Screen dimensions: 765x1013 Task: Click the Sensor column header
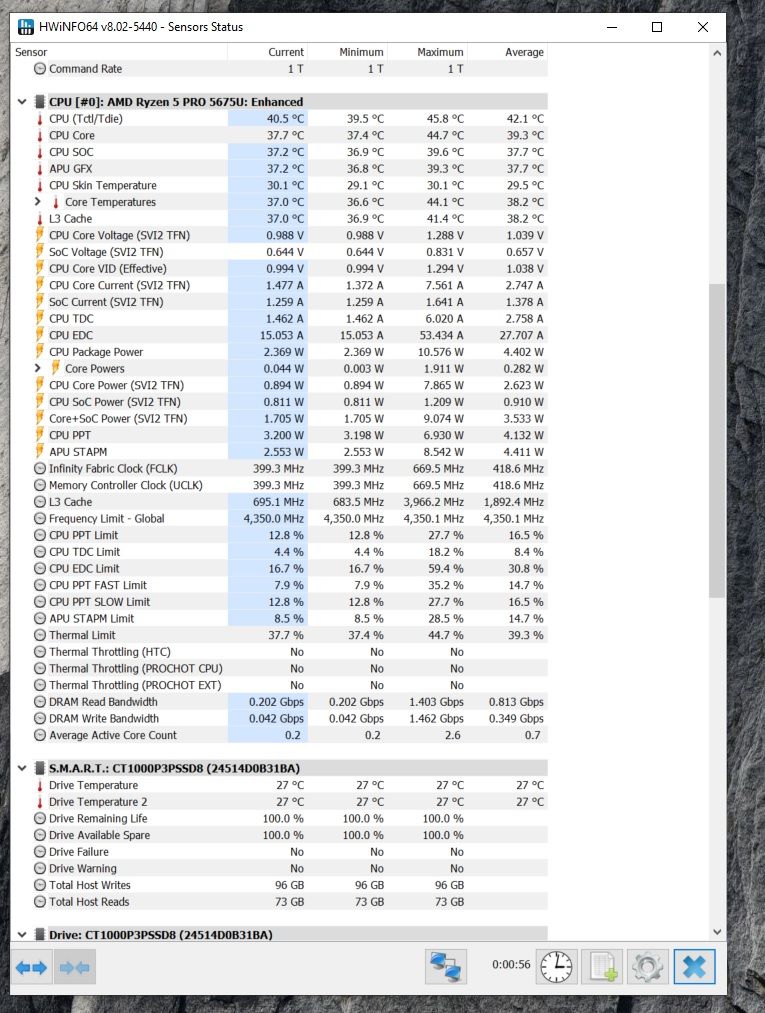(119, 52)
